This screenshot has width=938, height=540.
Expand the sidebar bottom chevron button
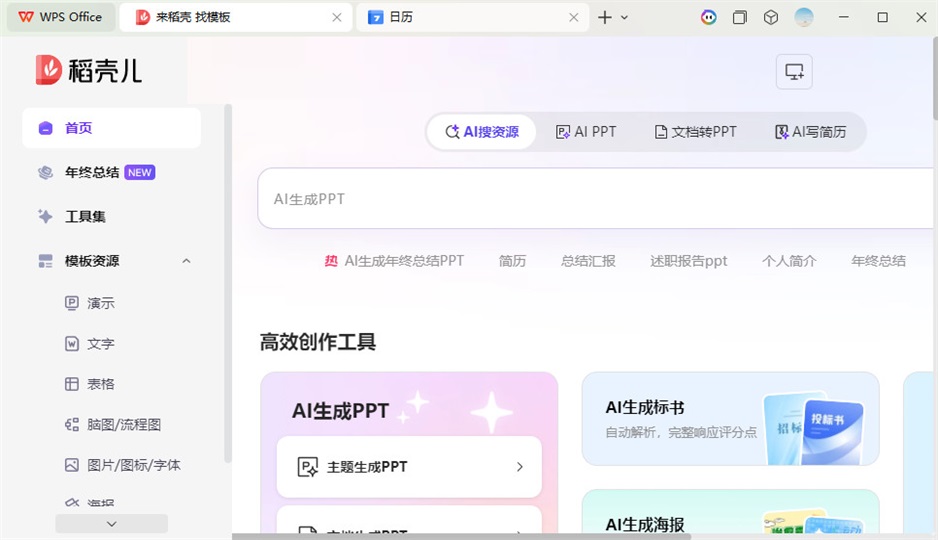(x=111, y=523)
